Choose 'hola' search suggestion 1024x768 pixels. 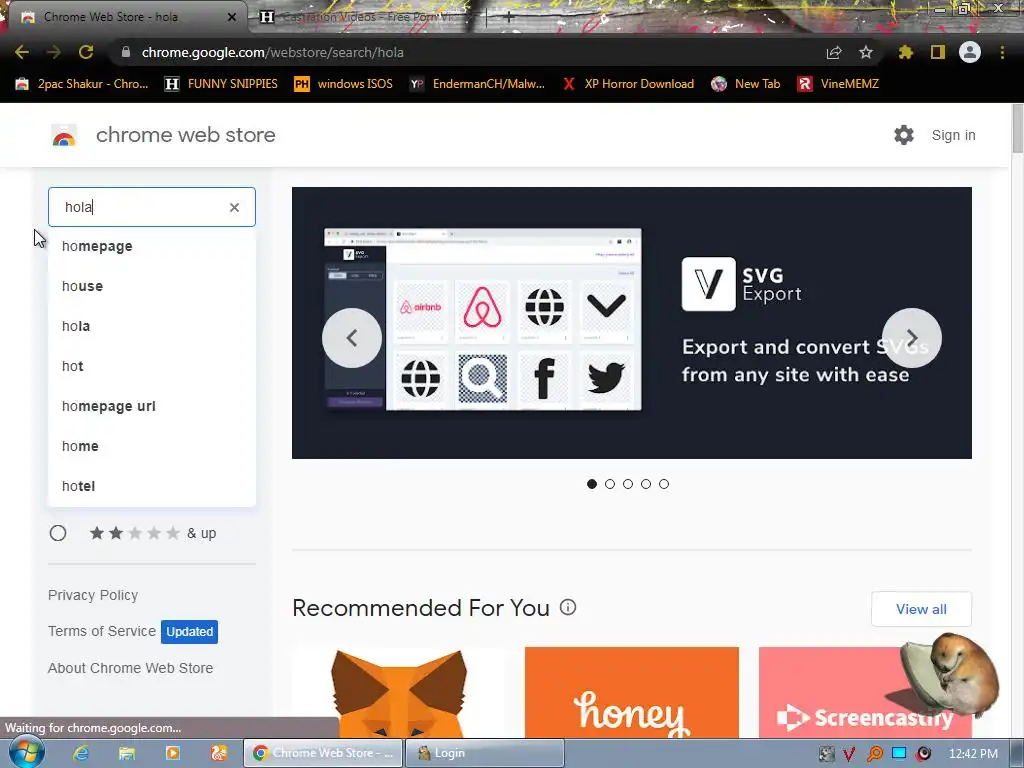click(152, 326)
